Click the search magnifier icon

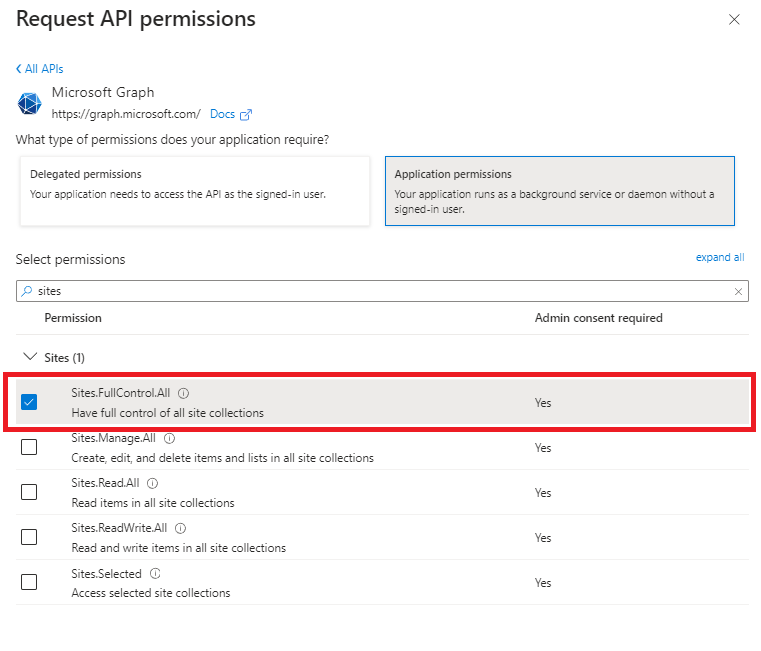pyautogui.click(x=26, y=291)
